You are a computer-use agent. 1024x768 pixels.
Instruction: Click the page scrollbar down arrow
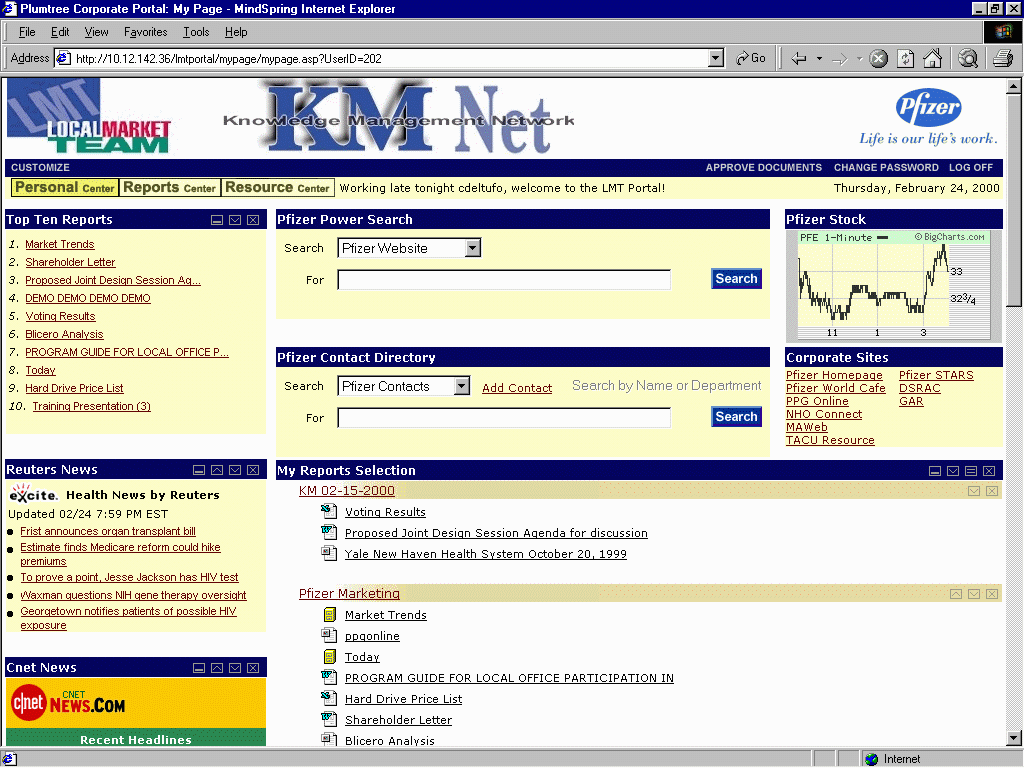pyautogui.click(x=1014, y=739)
